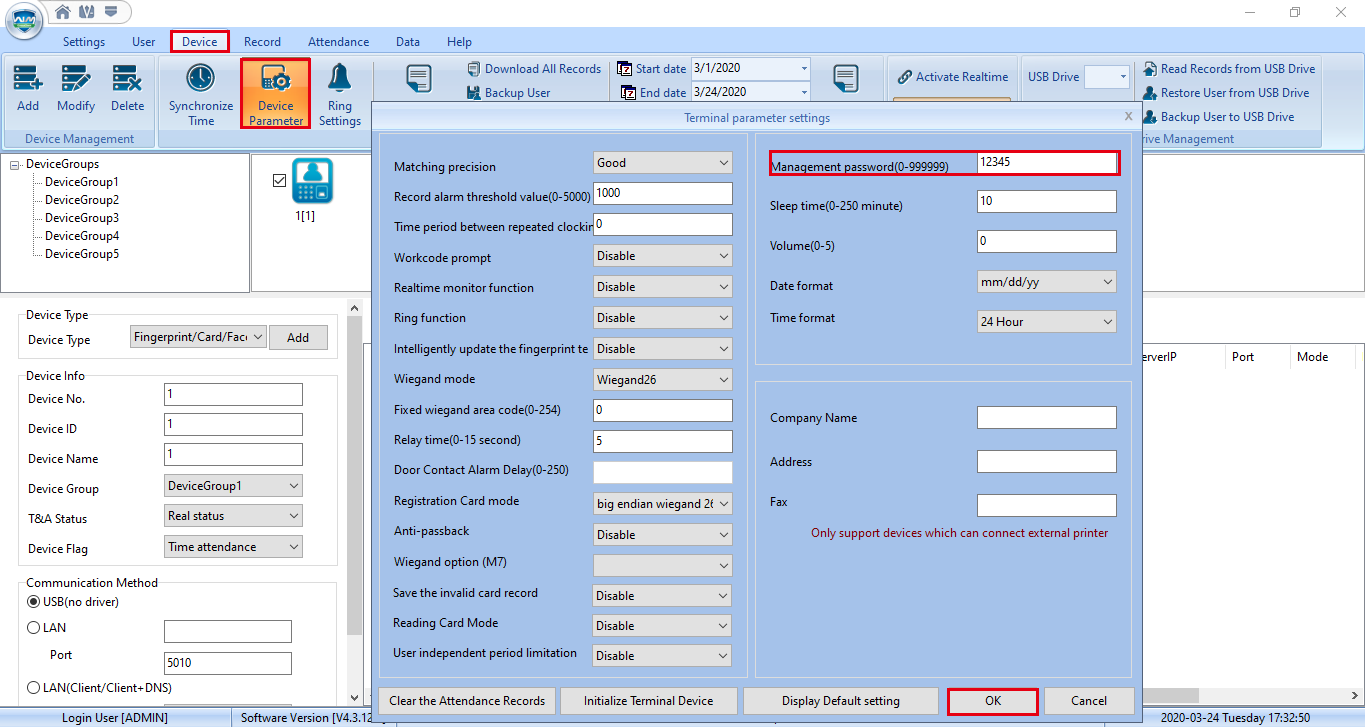Confirm settings with the OK button

click(x=992, y=700)
